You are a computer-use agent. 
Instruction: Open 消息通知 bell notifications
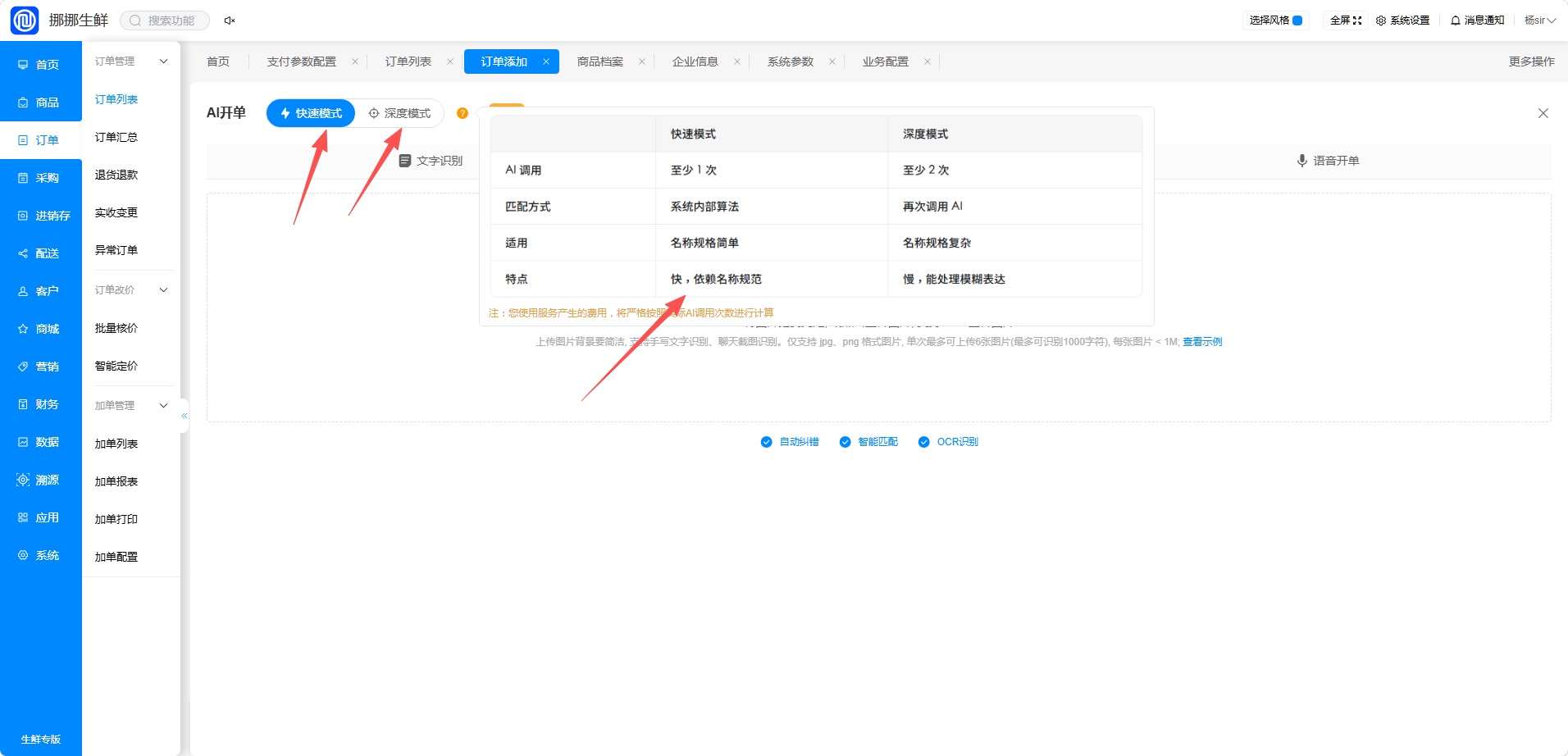pos(1477,20)
